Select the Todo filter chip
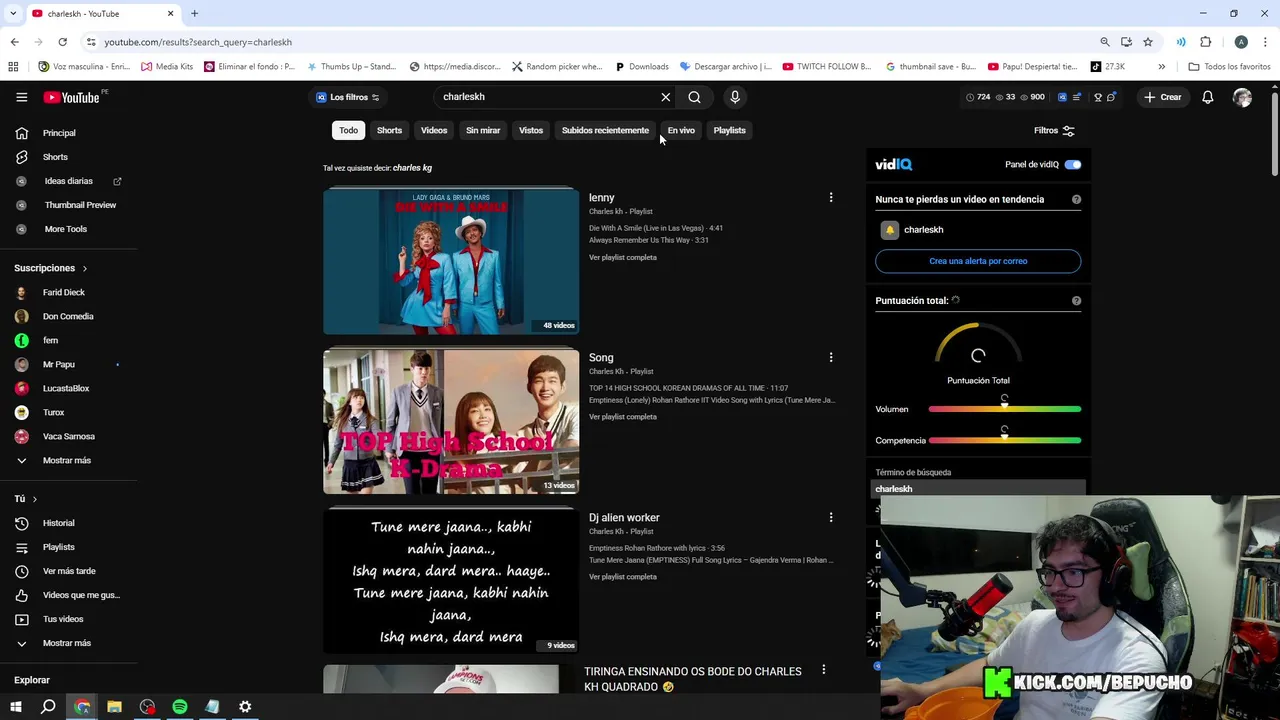 348,130
